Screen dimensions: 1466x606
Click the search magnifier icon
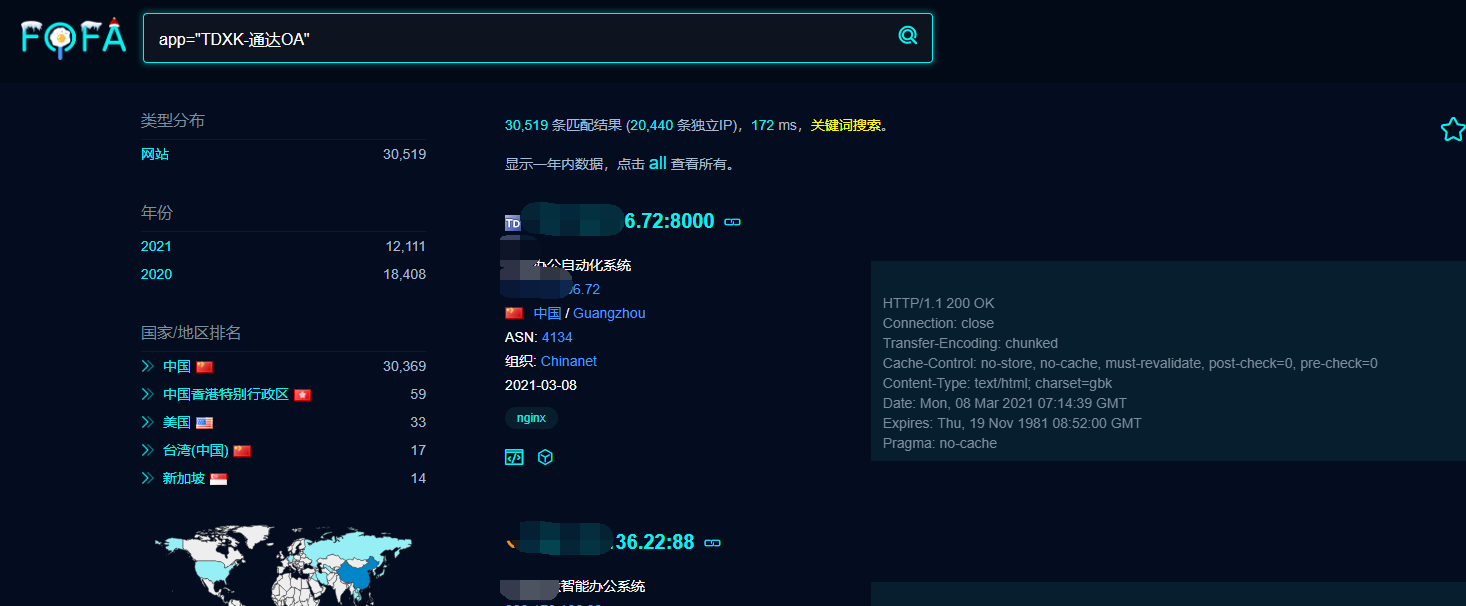[907, 36]
